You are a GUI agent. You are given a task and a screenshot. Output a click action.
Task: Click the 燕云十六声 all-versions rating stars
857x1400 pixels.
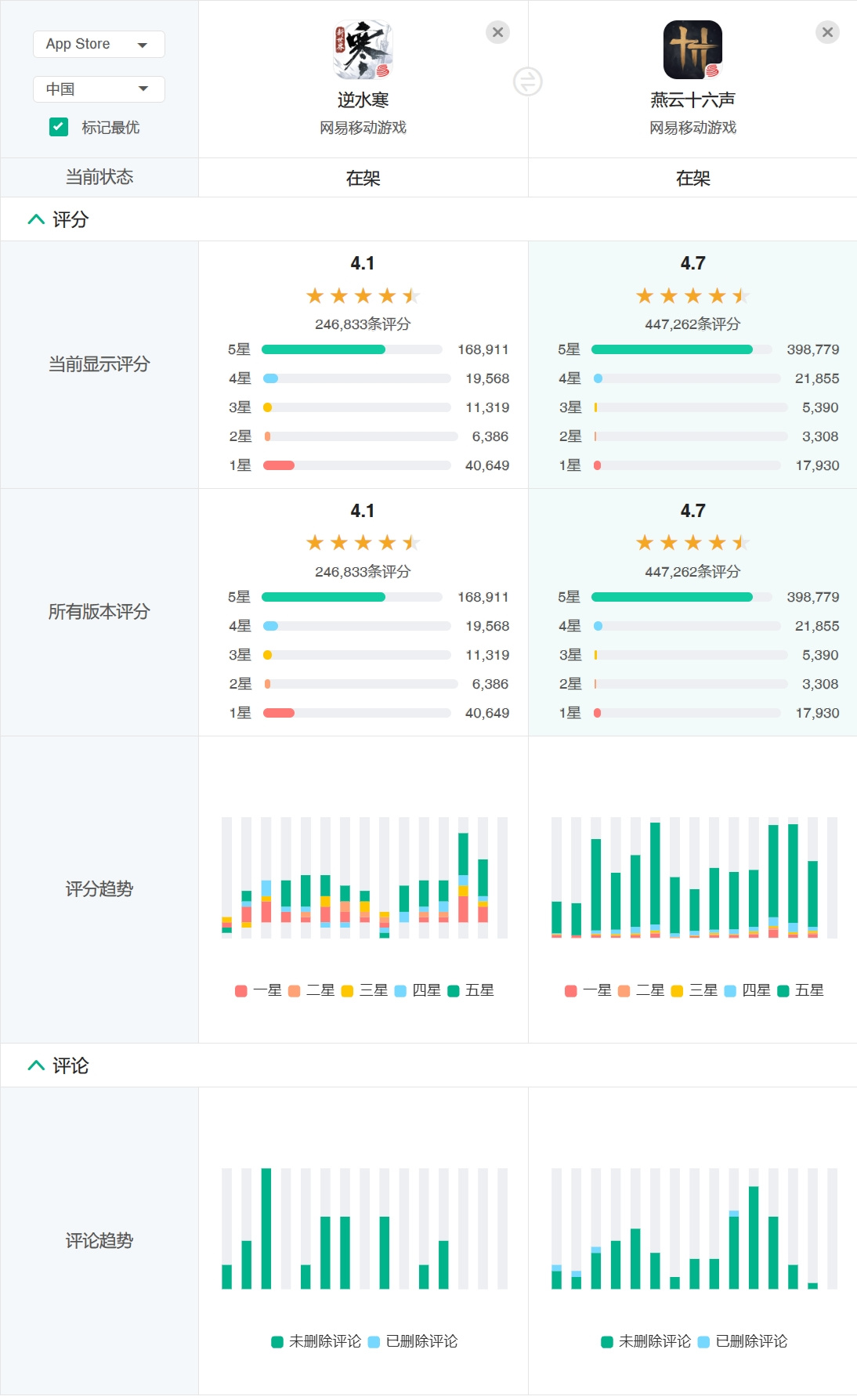click(692, 542)
